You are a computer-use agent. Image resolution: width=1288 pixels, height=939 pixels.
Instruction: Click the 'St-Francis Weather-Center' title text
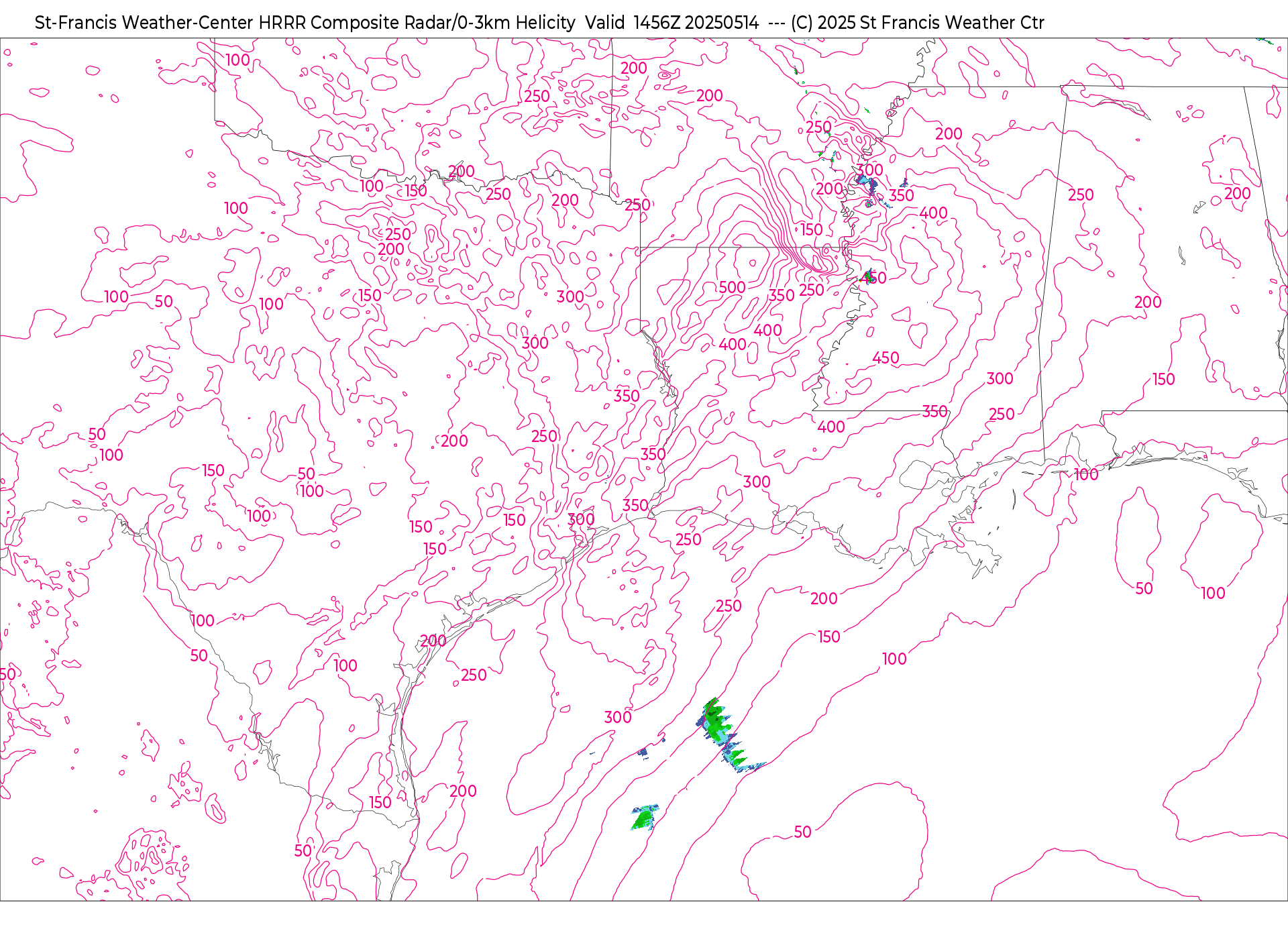tap(144, 23)
